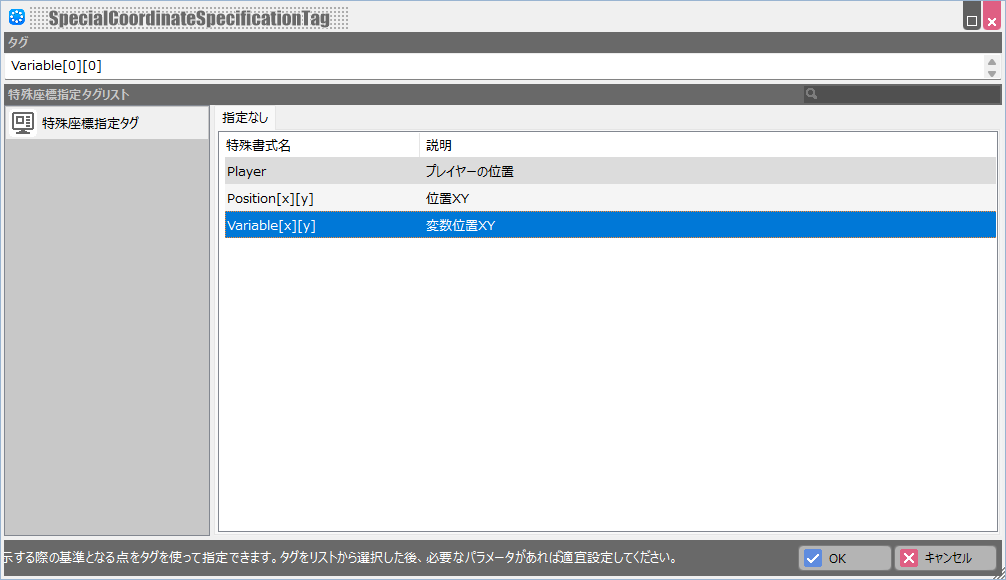Screen dimensions: 1006x580
Task: Click the monitor icon beside 特殊座標指定タグ
Action: tap(23, 123)
